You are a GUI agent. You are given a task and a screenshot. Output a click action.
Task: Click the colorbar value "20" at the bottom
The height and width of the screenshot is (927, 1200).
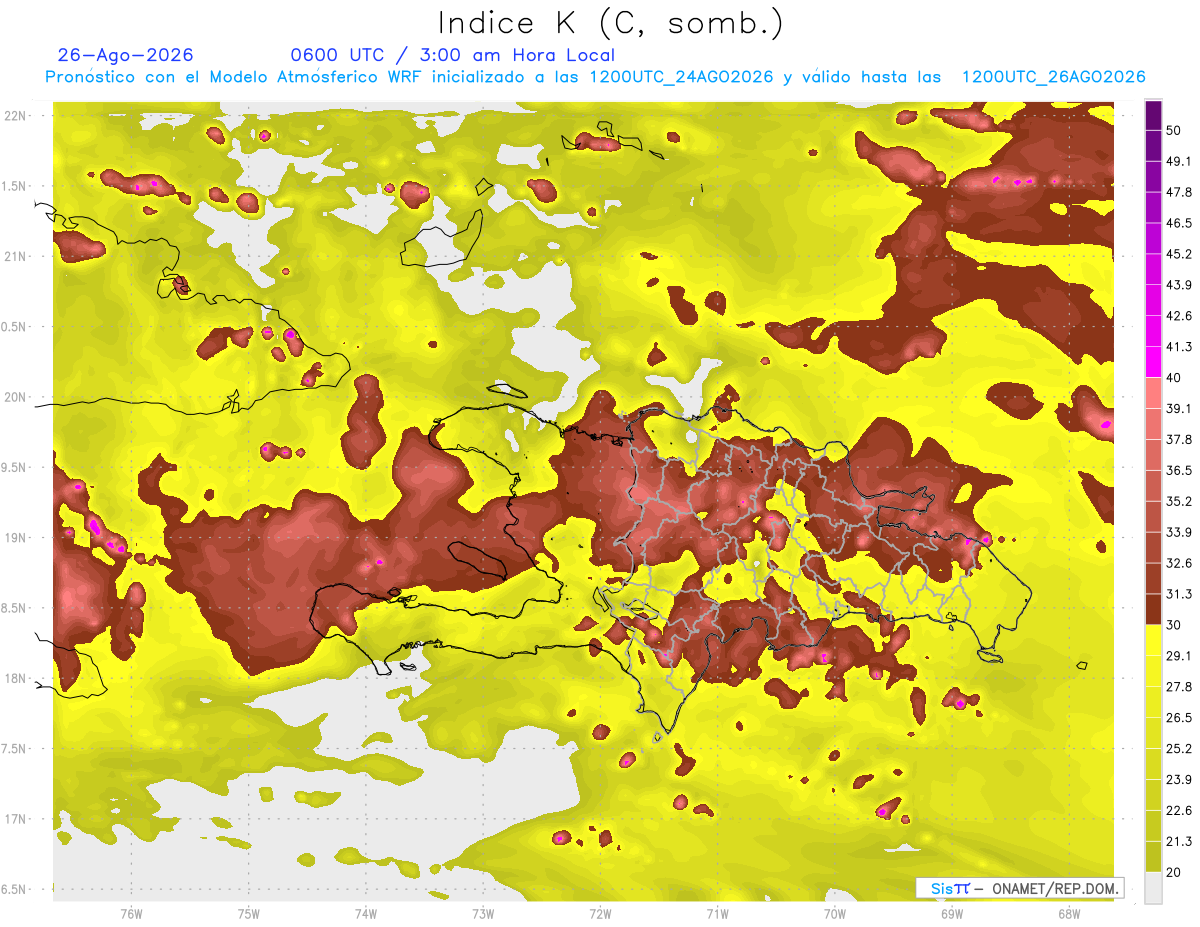[1174, 873]
